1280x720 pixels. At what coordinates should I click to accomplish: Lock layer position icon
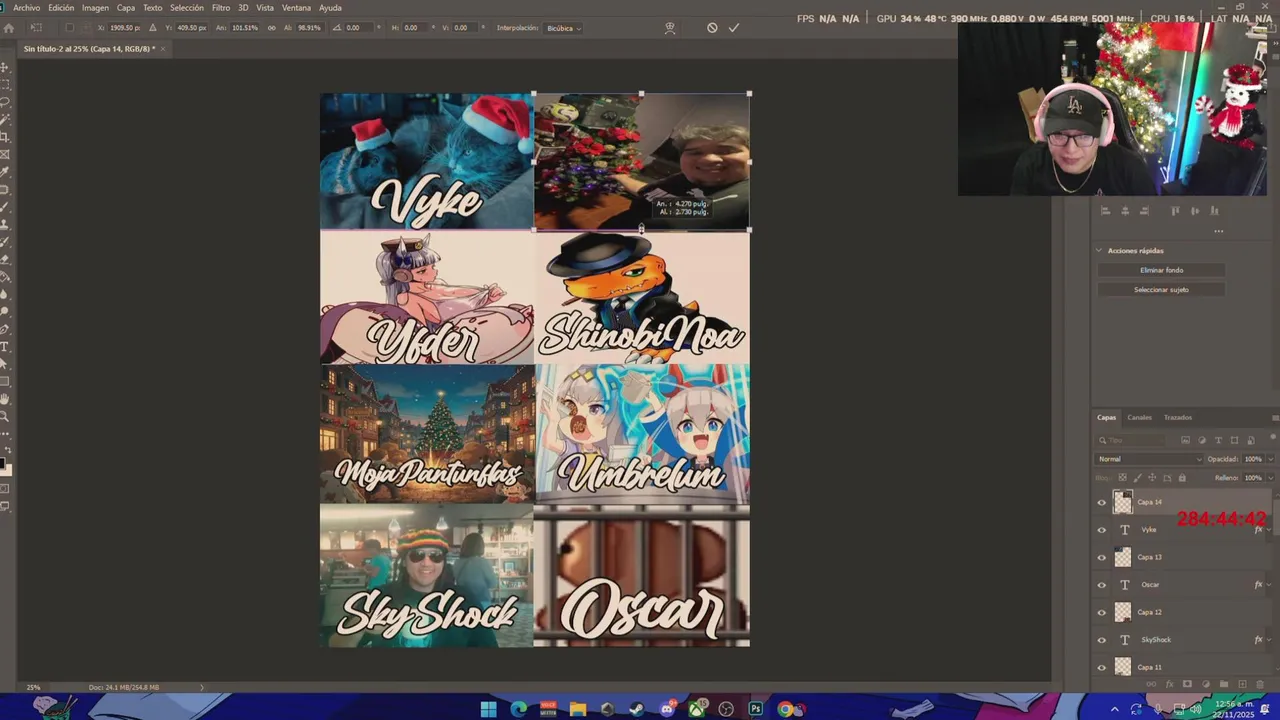pyautogui.click(x=1152, y=478)
